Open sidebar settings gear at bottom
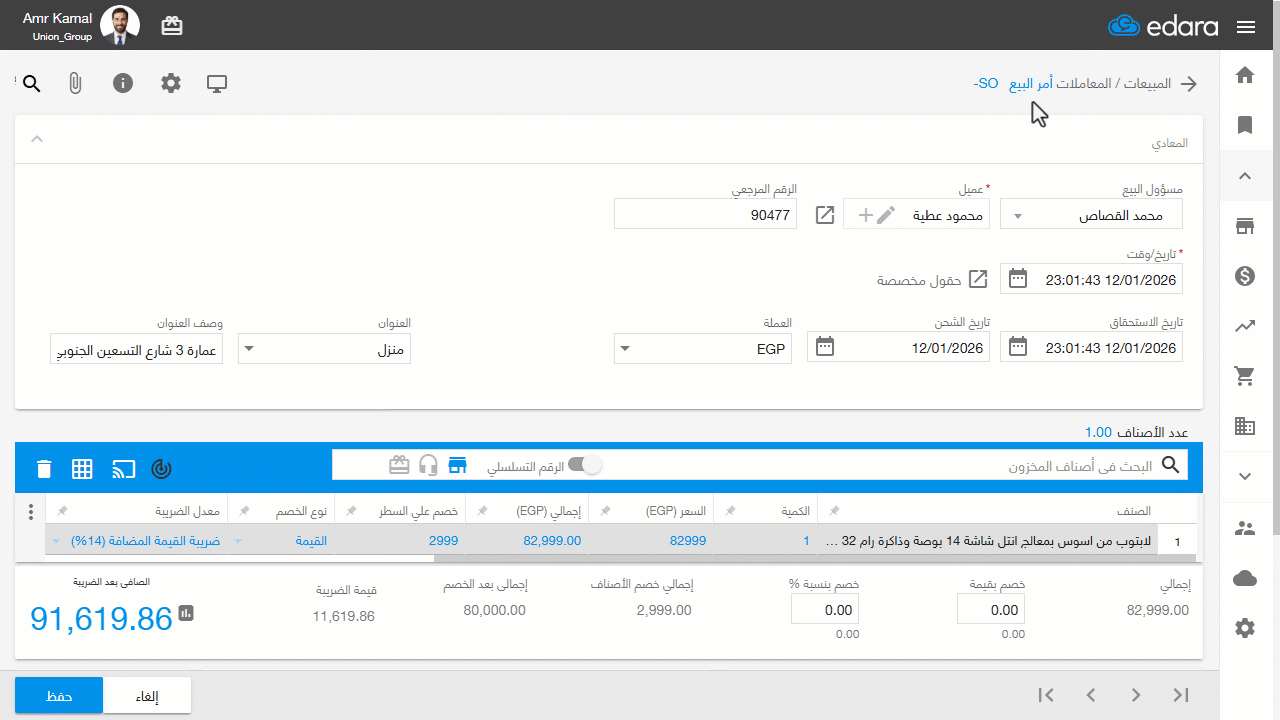Viewport: 1280px width, 720px height. pyautogui.click(x=1245, y=628)
